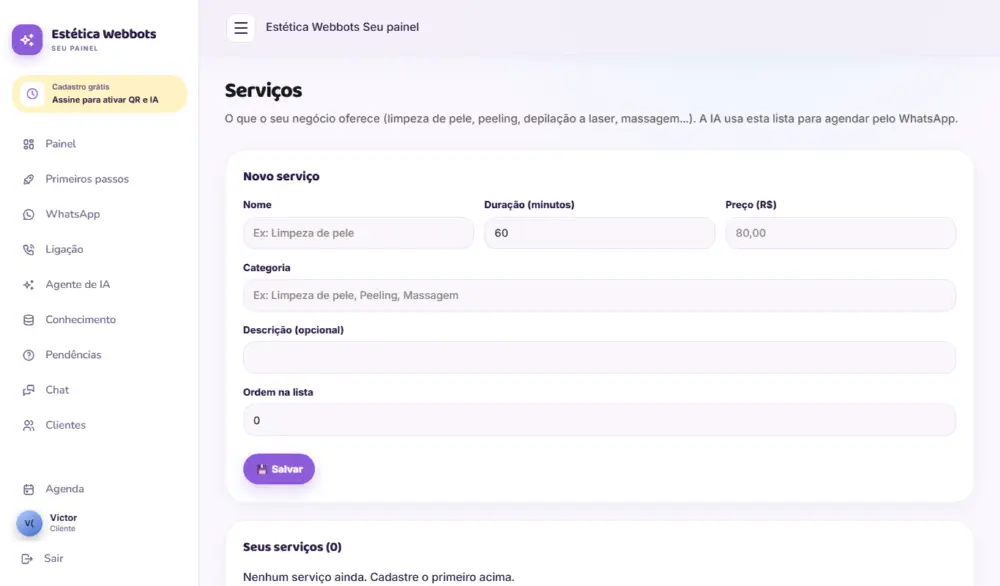Image resolution: width=1000 pixels, height=586 pixels.
Task: Click the Estética Webbots sparkle logo icon
Action: [x=27, y=40]
